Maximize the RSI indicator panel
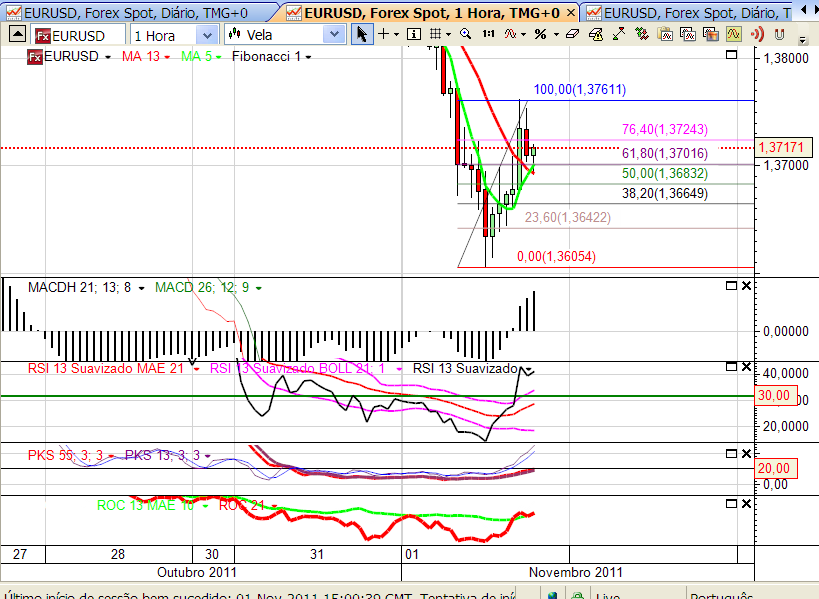The image size is (819, 599). [x=731, y=368]
